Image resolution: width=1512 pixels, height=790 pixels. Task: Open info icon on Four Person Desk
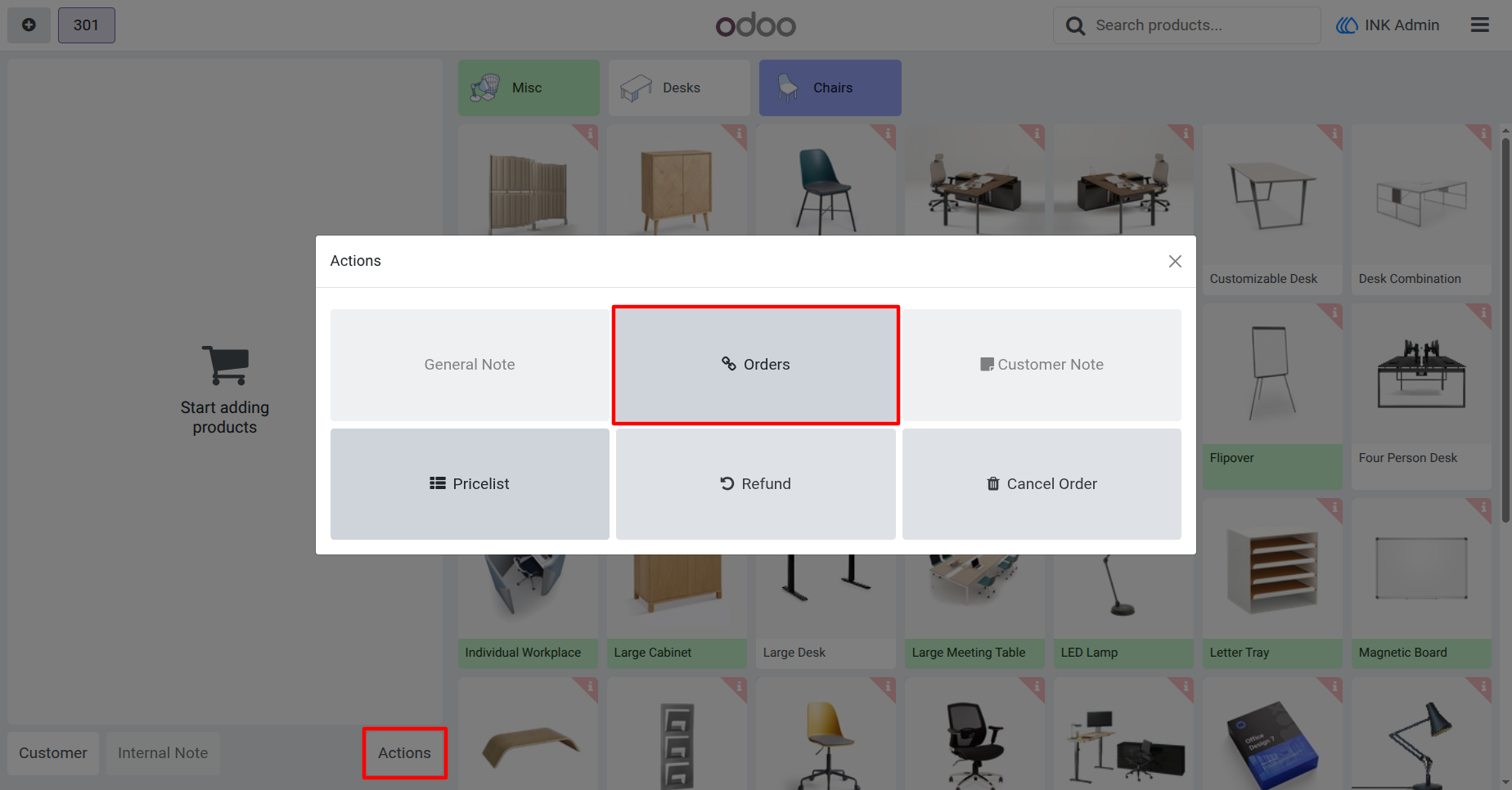[1483, 312]
